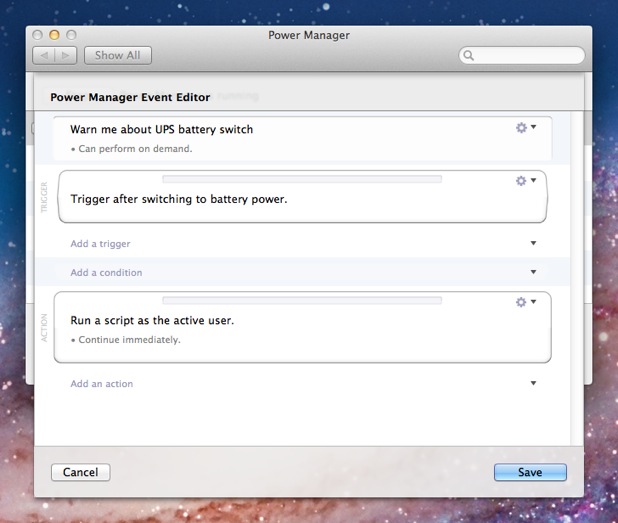Focus the toolbar search field
The image size is (618, 523).
coord(522,55)
